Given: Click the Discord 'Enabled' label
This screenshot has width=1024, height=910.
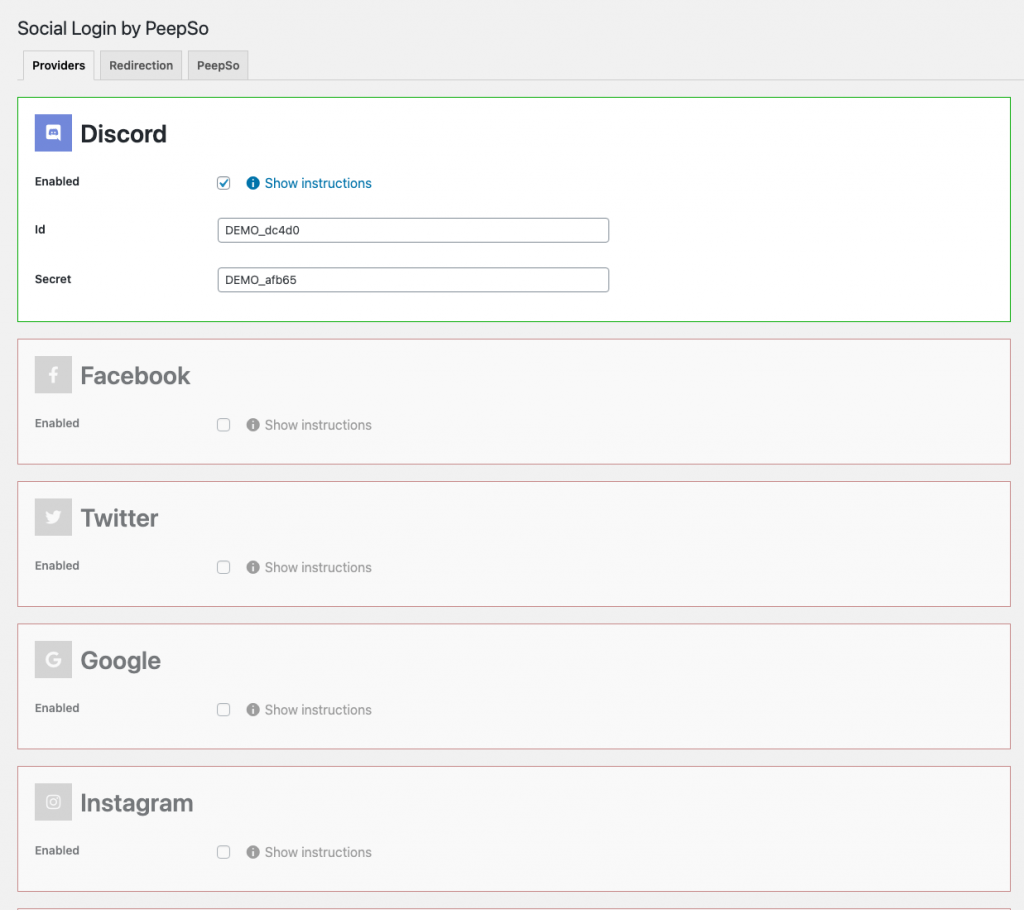Looking at the screenshot, I should [x=57, y=182].
